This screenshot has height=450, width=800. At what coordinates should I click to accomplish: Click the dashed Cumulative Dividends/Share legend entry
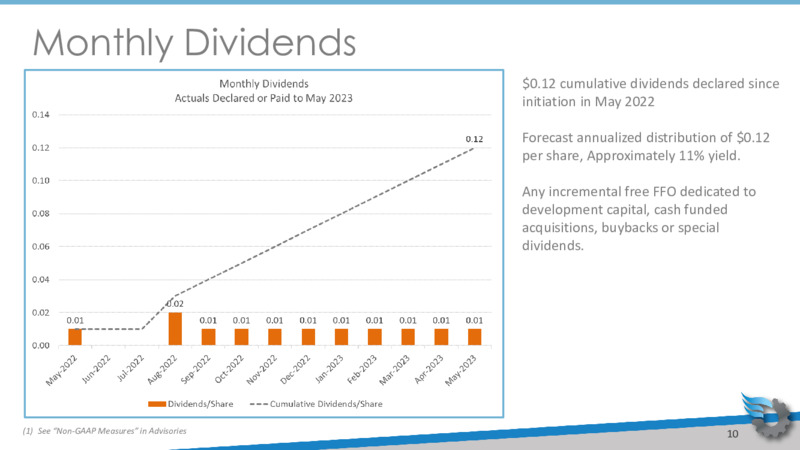click(x=316, y=404)
